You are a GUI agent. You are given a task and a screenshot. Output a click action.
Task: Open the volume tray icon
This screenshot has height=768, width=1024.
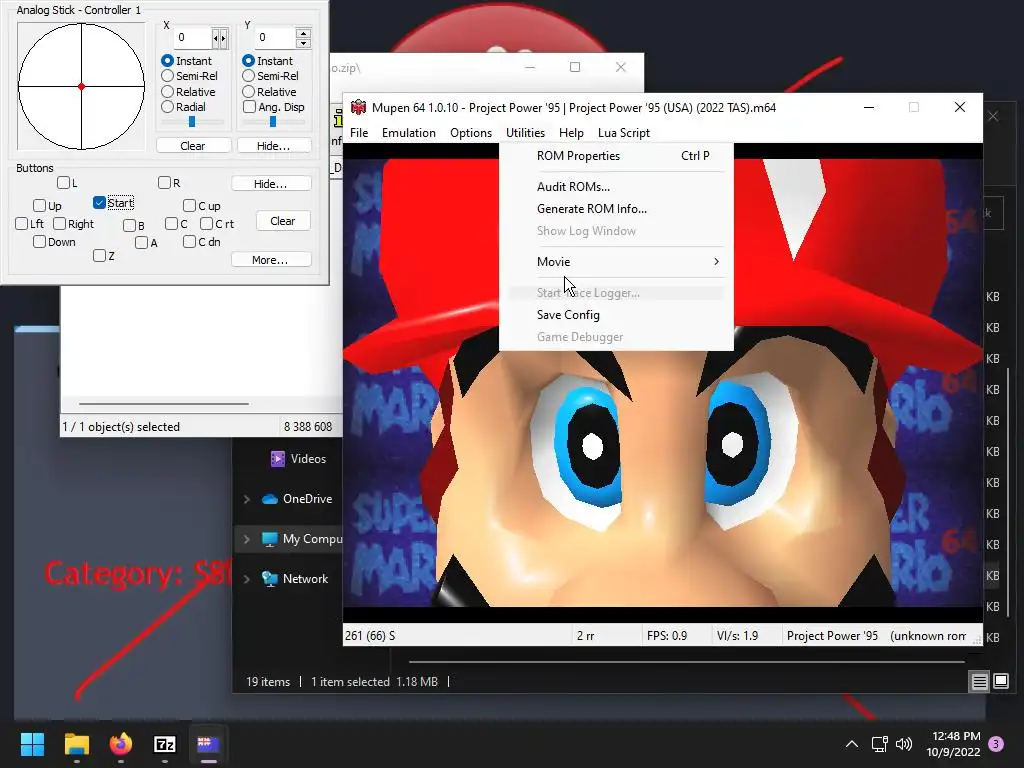(x=904, y=744)
